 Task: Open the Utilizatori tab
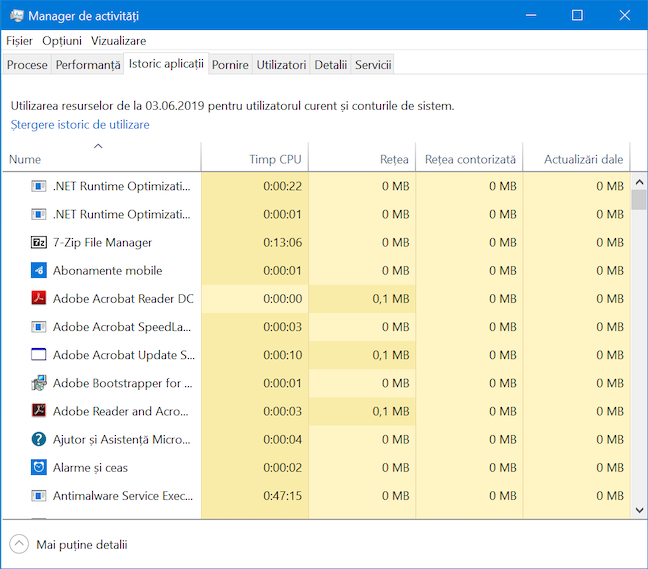click(281, 65)
